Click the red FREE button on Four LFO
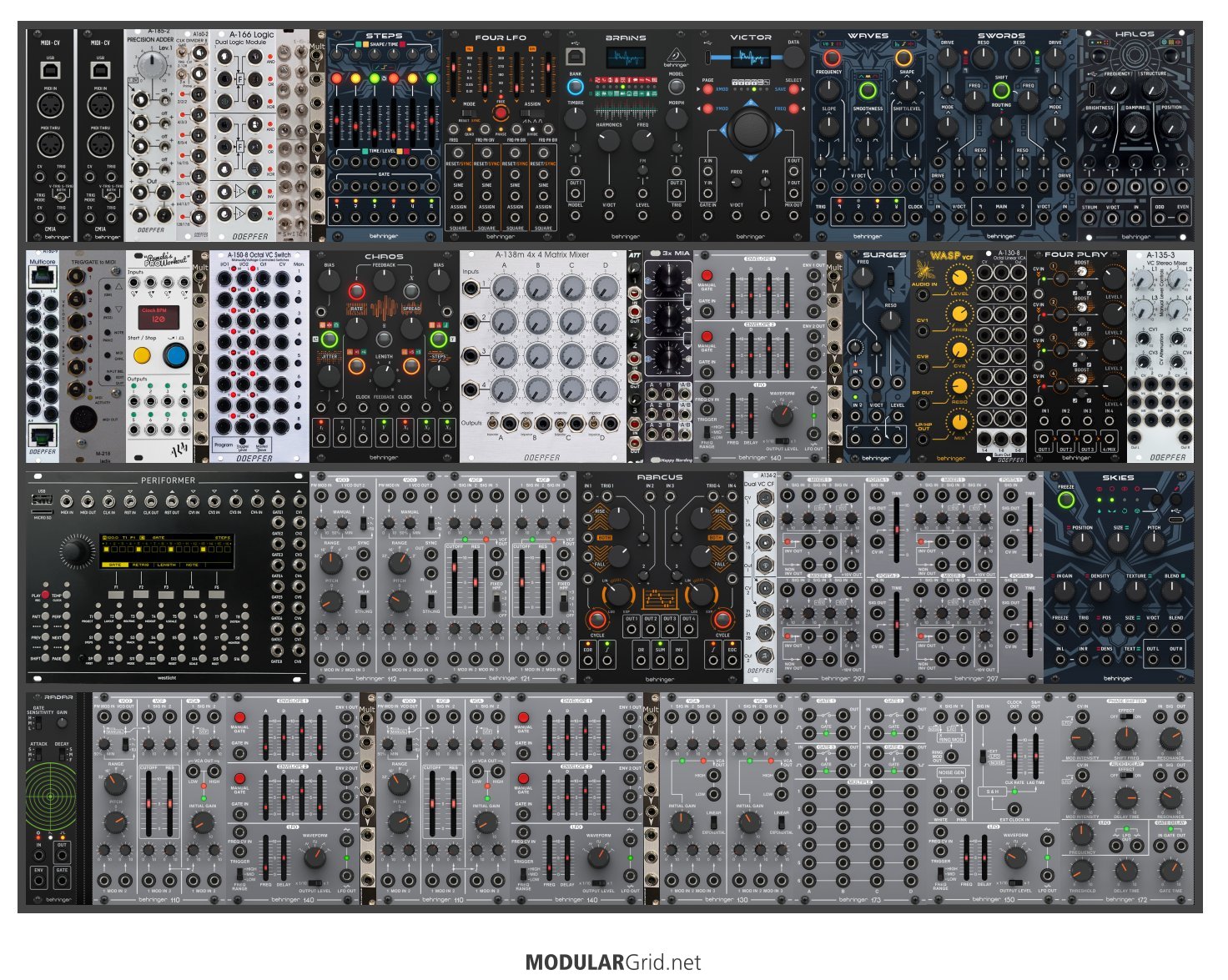 501,113
